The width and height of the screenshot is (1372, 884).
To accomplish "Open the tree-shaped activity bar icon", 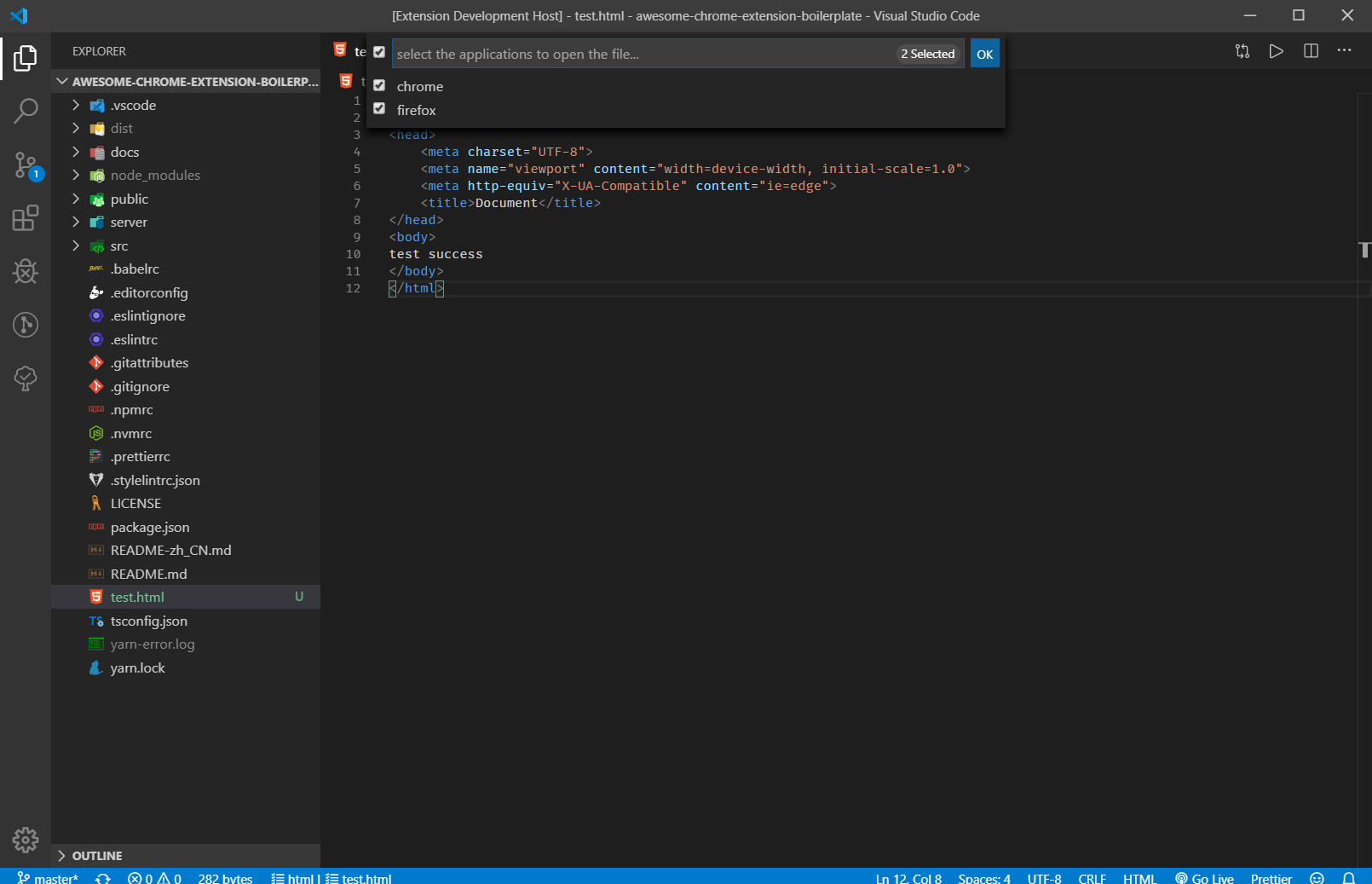I will click(x=26, y=378).
